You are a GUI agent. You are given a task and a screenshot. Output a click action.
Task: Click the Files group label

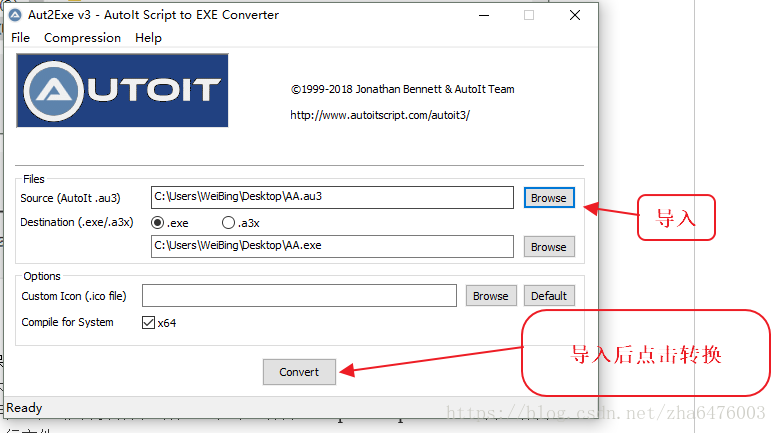point(34,179)
